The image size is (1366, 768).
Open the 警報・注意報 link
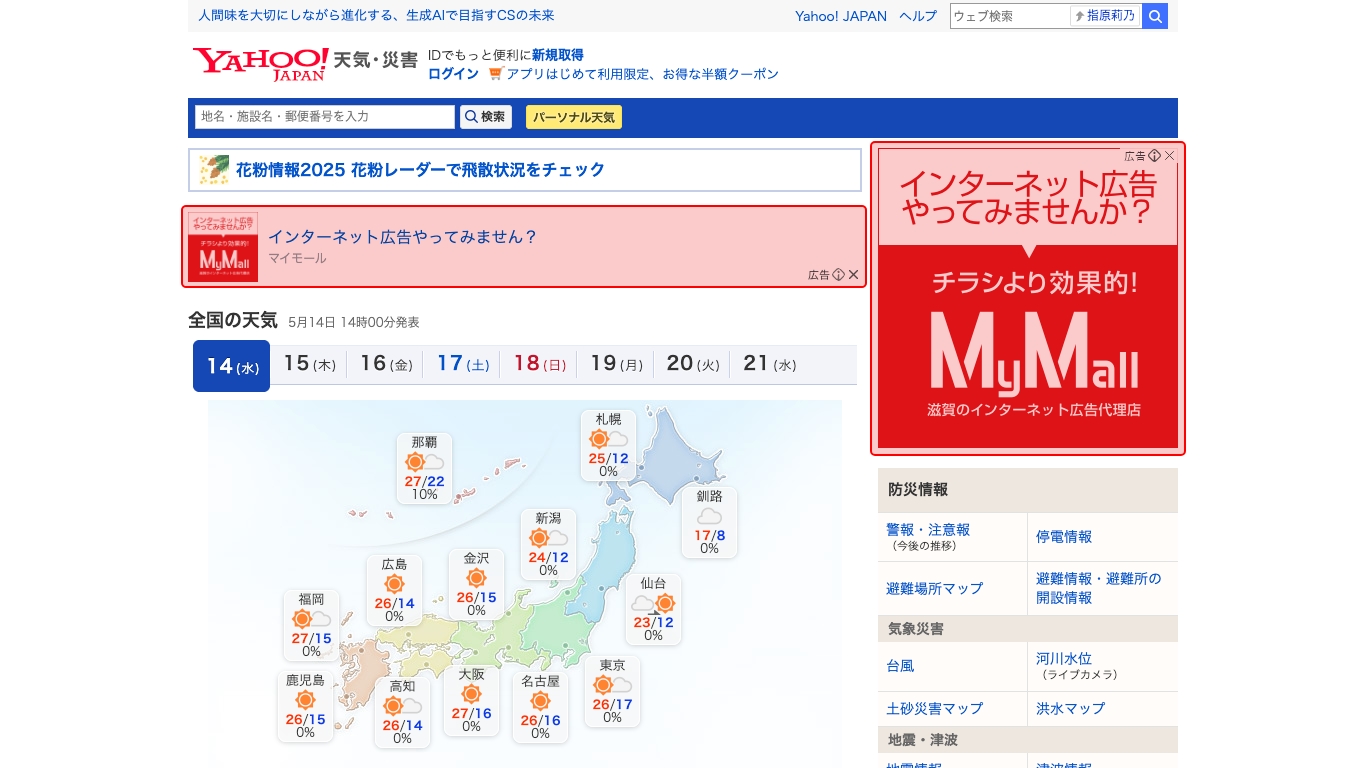(927, 530)
